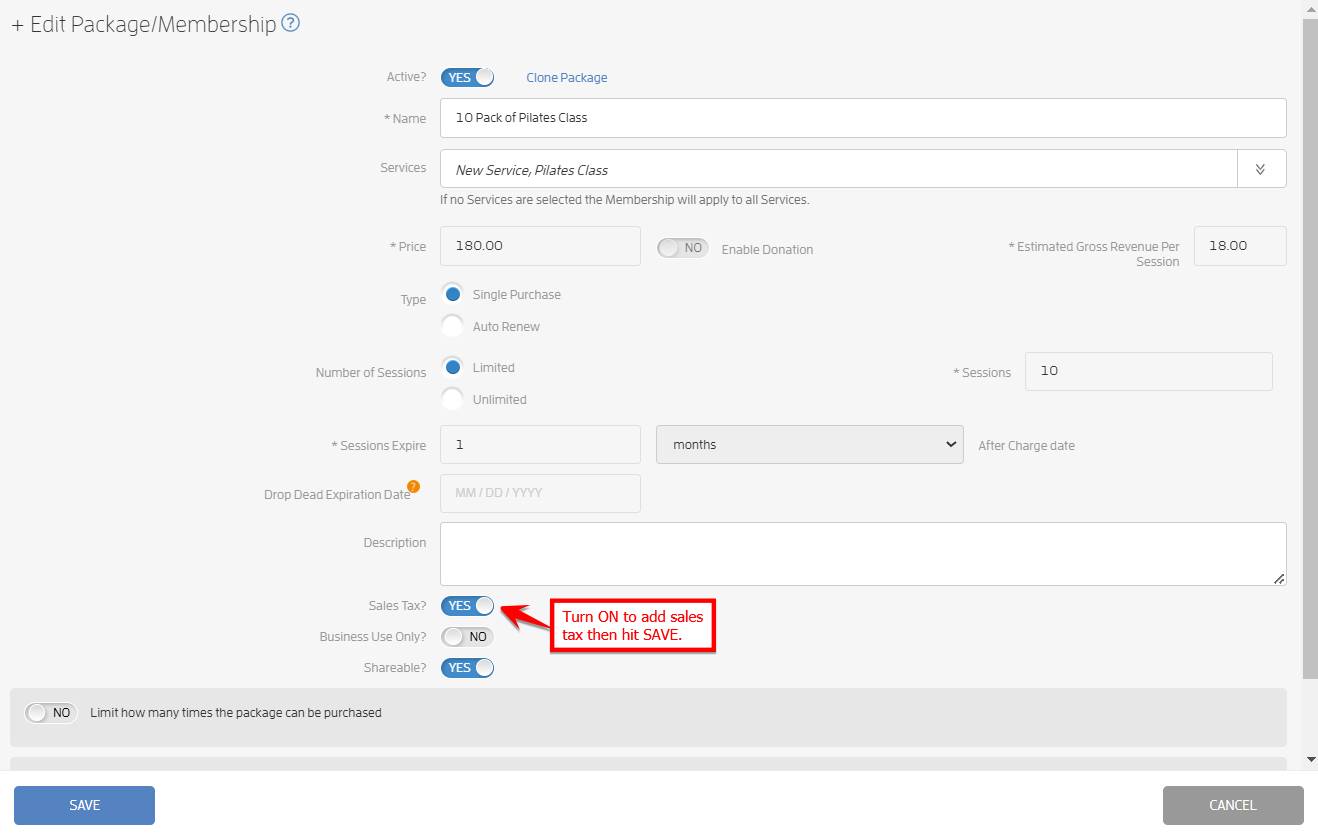
Task: Click the 'Business Use Only?' label
Action: coord(373,637)
